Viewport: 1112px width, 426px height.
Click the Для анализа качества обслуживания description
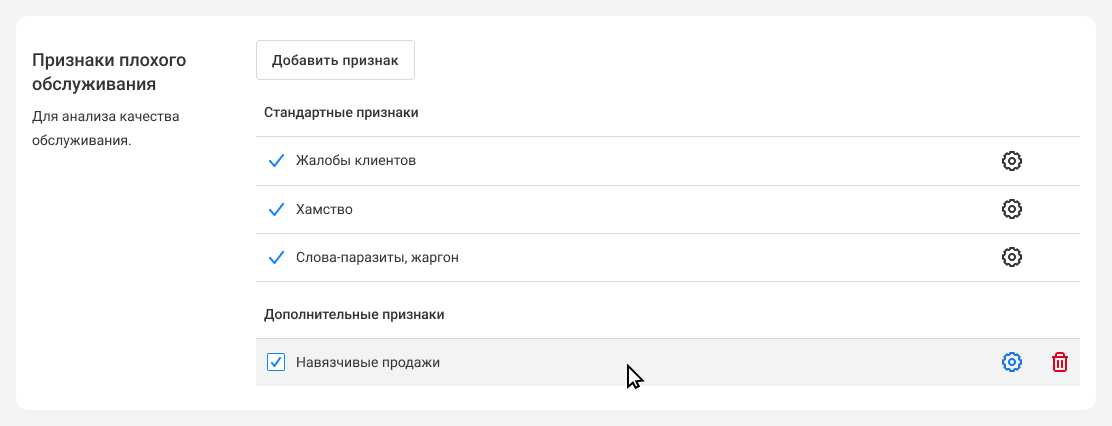(x=105, y=128)
